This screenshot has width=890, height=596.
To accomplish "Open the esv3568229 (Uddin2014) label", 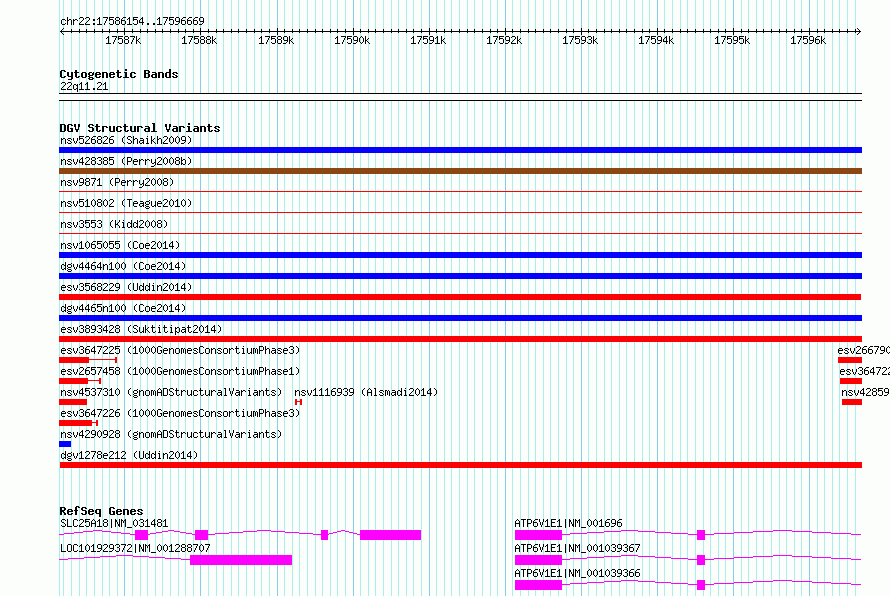I will point(126,287).
